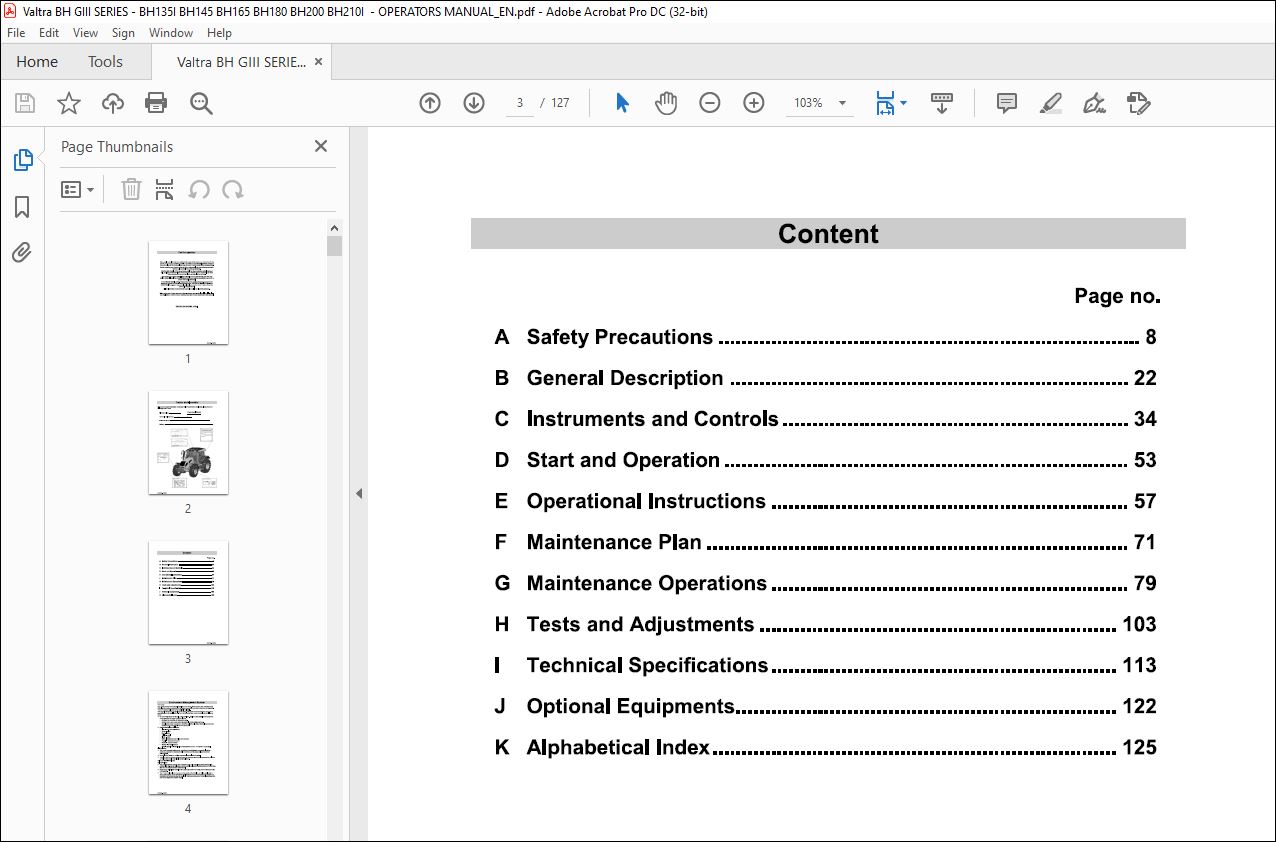
Task: Click the General Description entry
Action: [825, 378]
